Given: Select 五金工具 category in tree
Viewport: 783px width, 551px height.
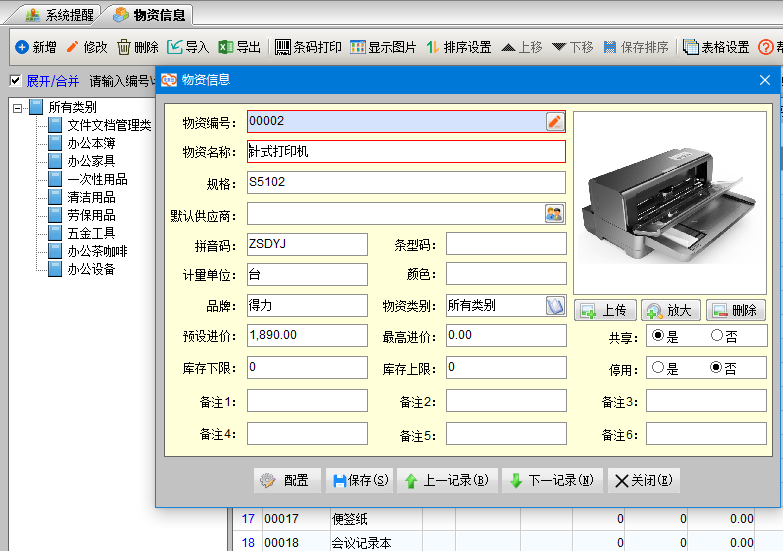Looking at the screenshot, I should click(x=91, y=233).
